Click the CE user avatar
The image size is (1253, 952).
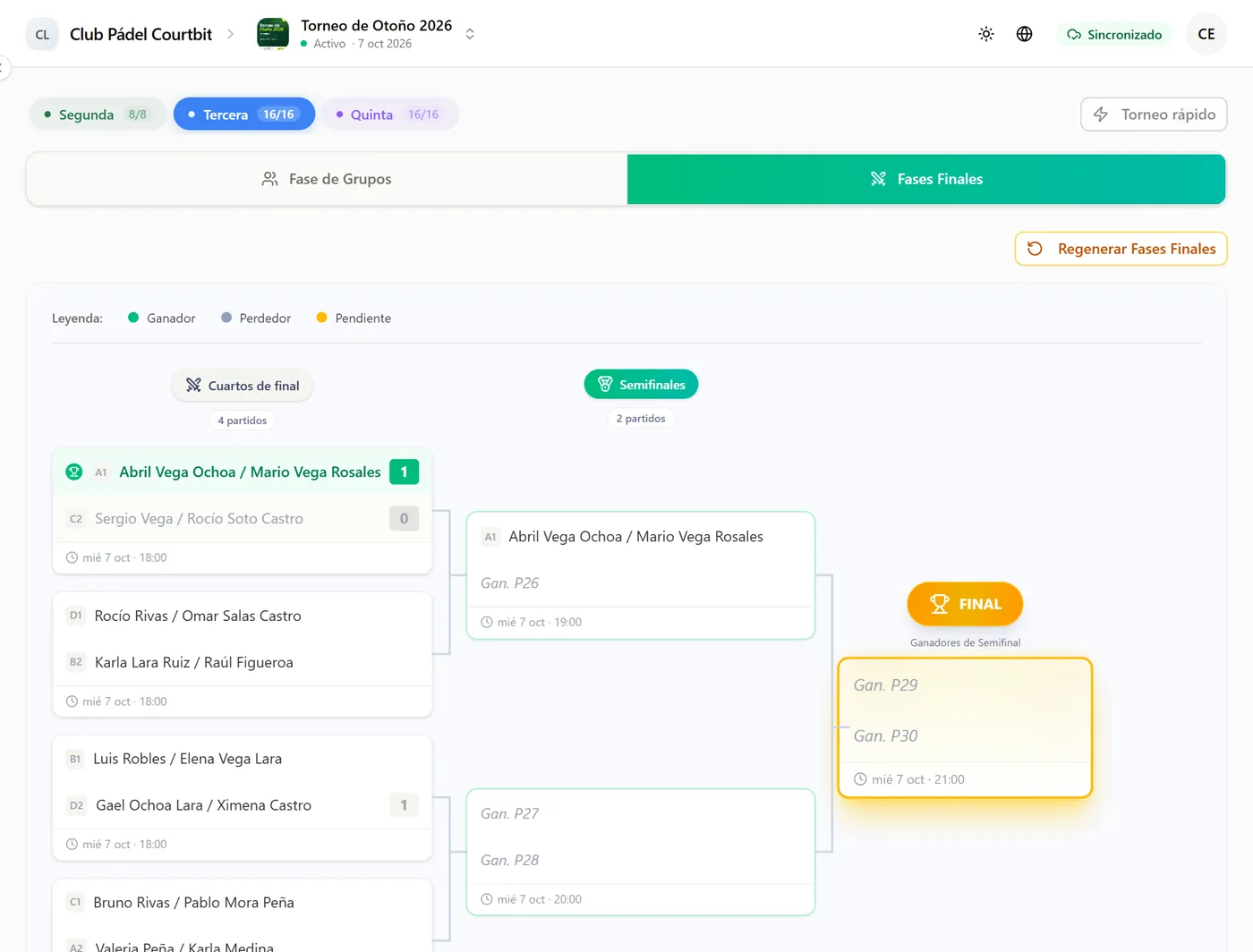[1206, 34]
